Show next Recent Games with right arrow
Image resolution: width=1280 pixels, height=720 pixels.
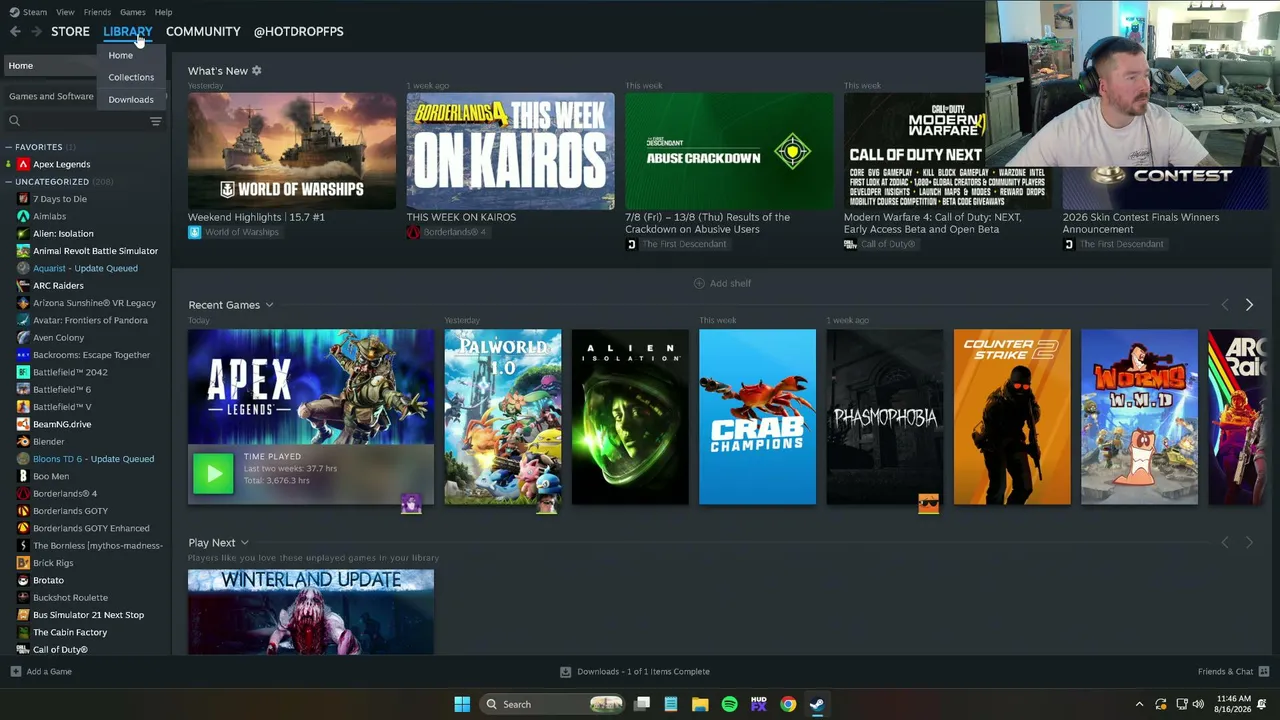click(x=1249, y=305)
